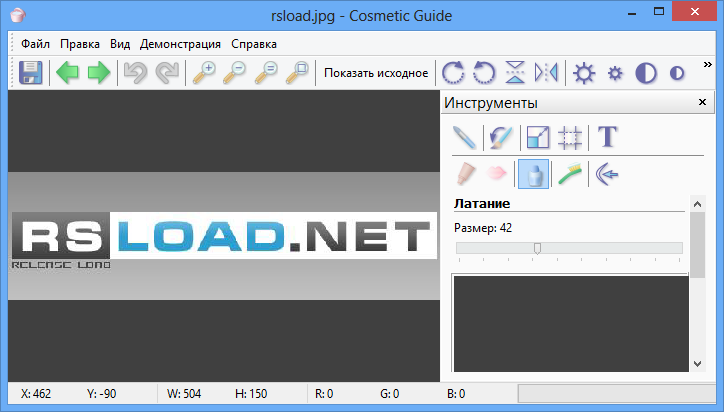
Task: Flip image vertically
Action: click(515, 73)
